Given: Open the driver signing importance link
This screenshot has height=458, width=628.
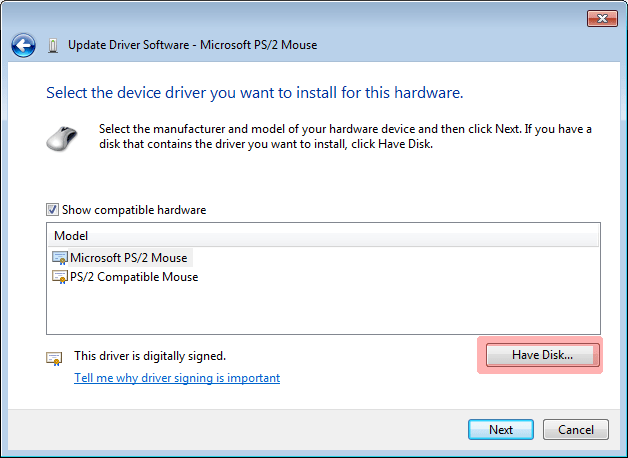Looking at the screenshot, I should 177,378.
